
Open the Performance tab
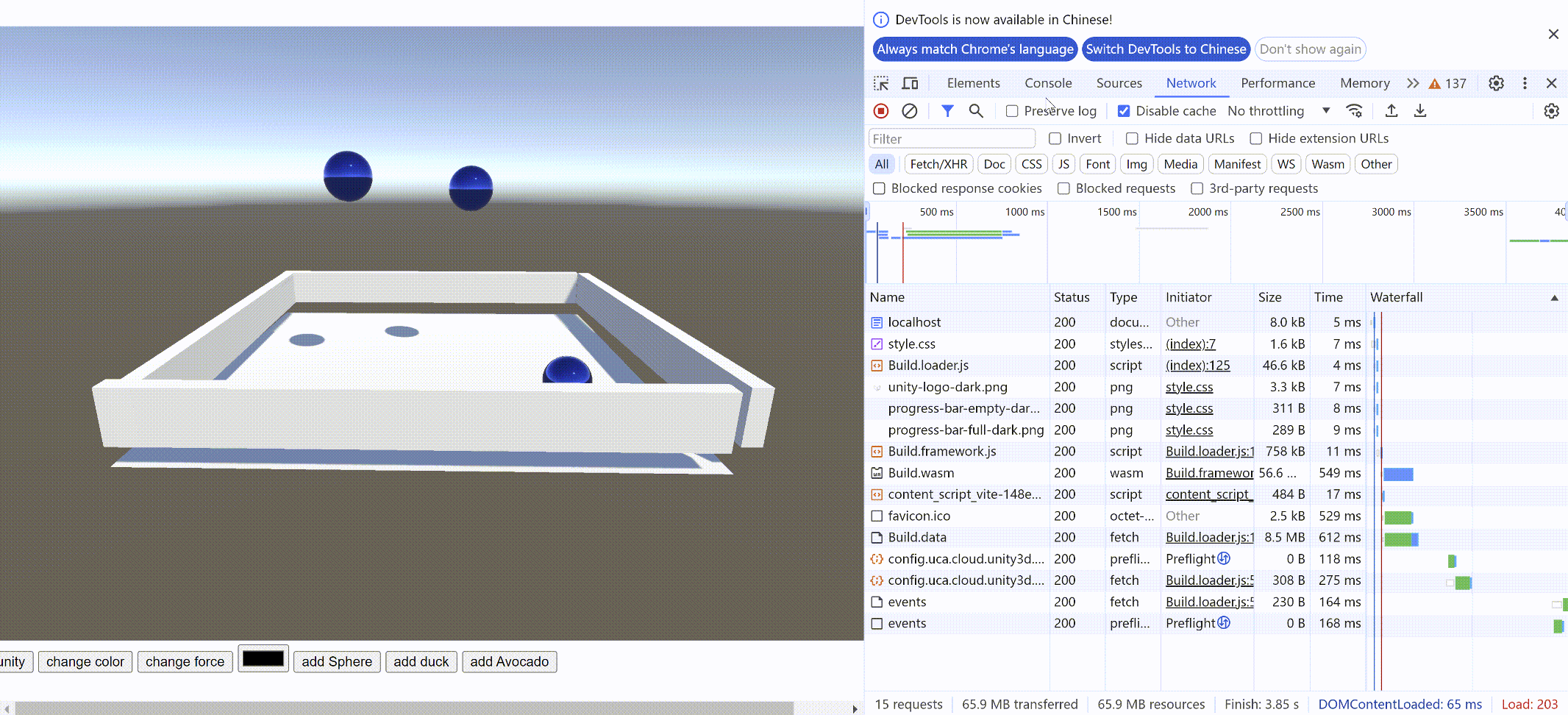pyautogui.click(x=1277, y=83)
